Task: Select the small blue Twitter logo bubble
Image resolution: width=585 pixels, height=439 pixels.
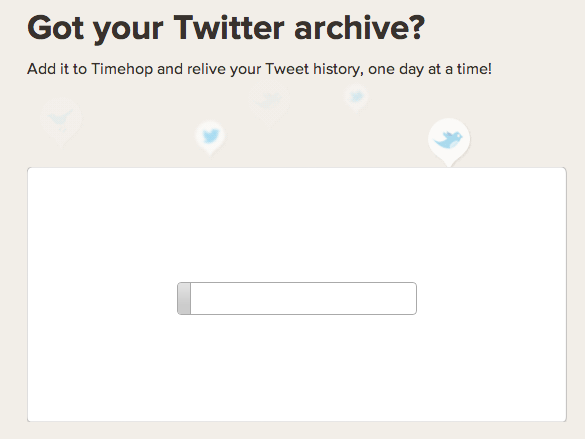Action: point(210,137)
